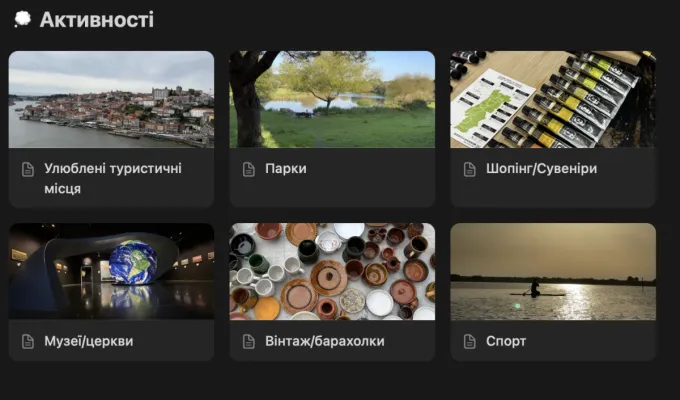Open the Улюблені туристичні місця page
The width and height of the screenshot is (680, 400).
click(113, 178)
